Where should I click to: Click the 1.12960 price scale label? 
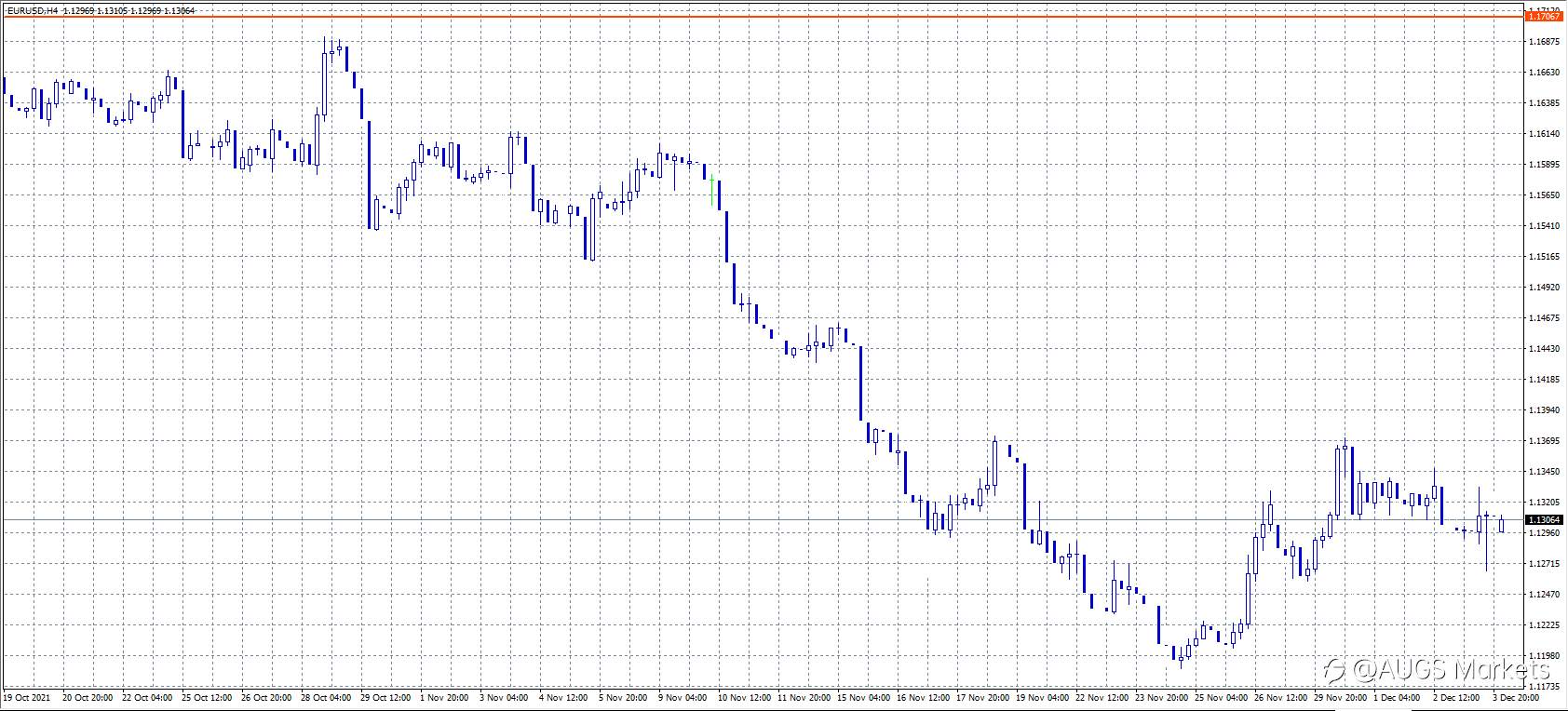1543,533
